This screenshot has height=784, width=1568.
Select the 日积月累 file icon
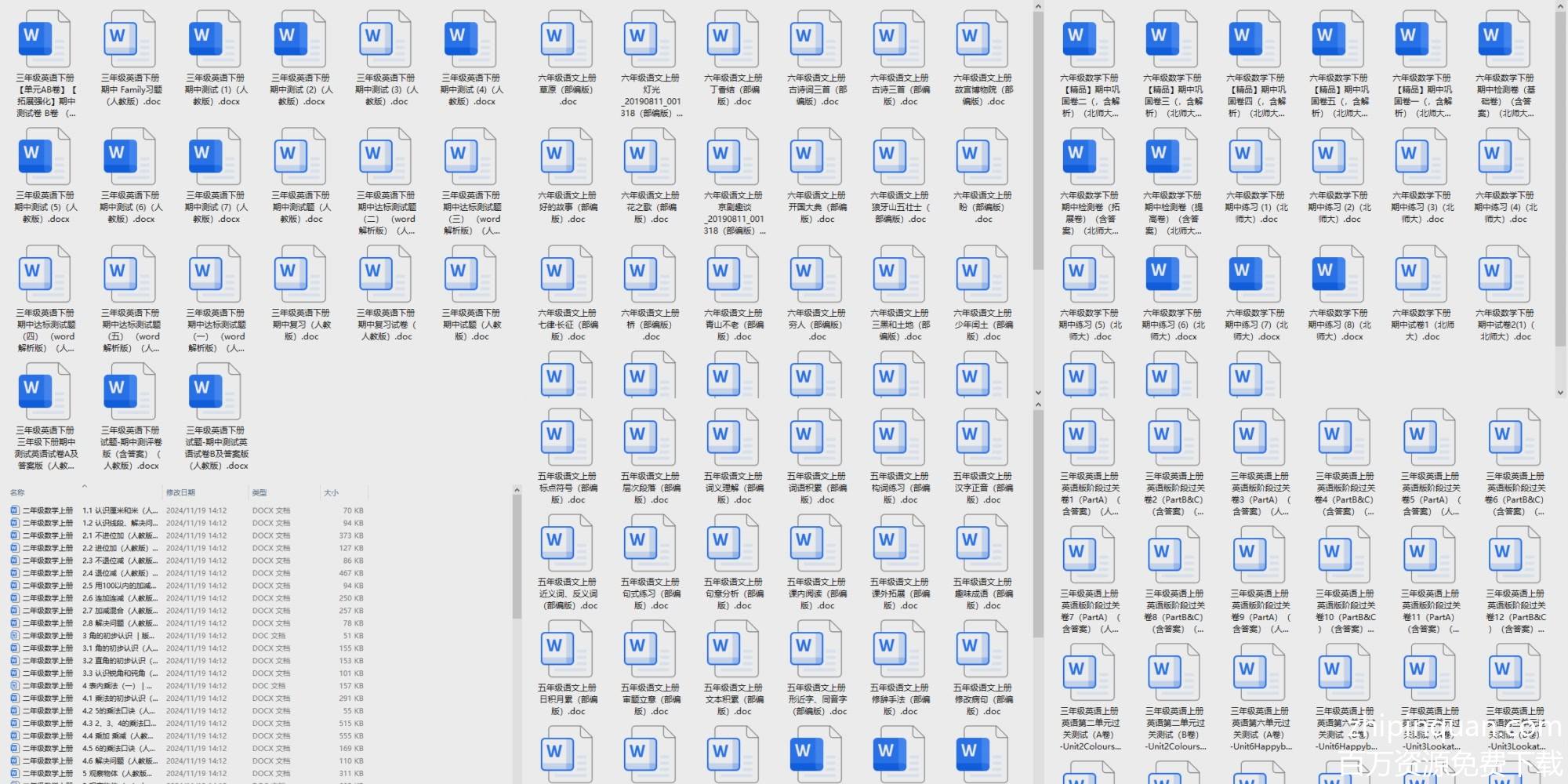tap(566, 649)
